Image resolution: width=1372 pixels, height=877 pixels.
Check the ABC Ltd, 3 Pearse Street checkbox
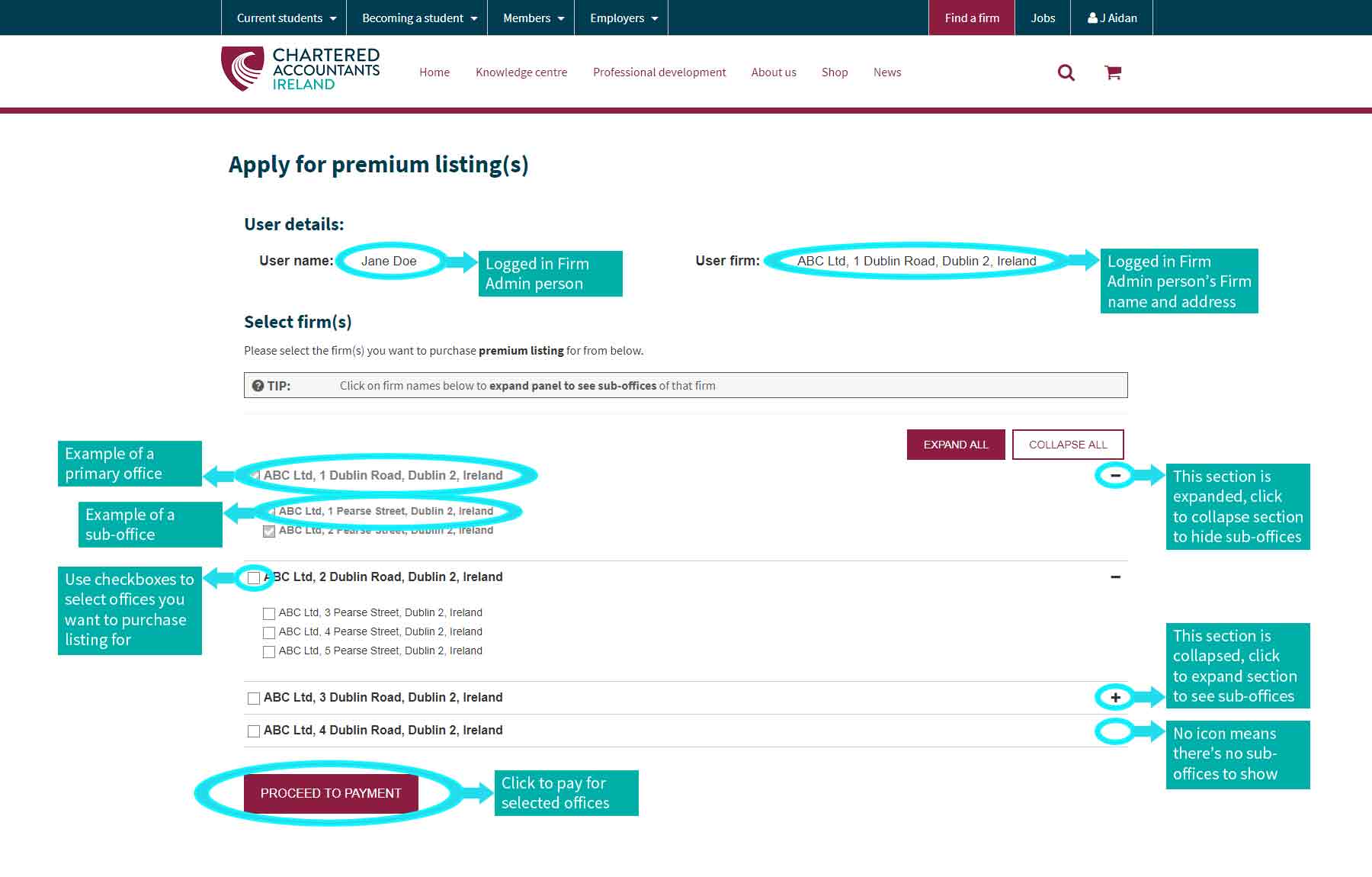269,613
